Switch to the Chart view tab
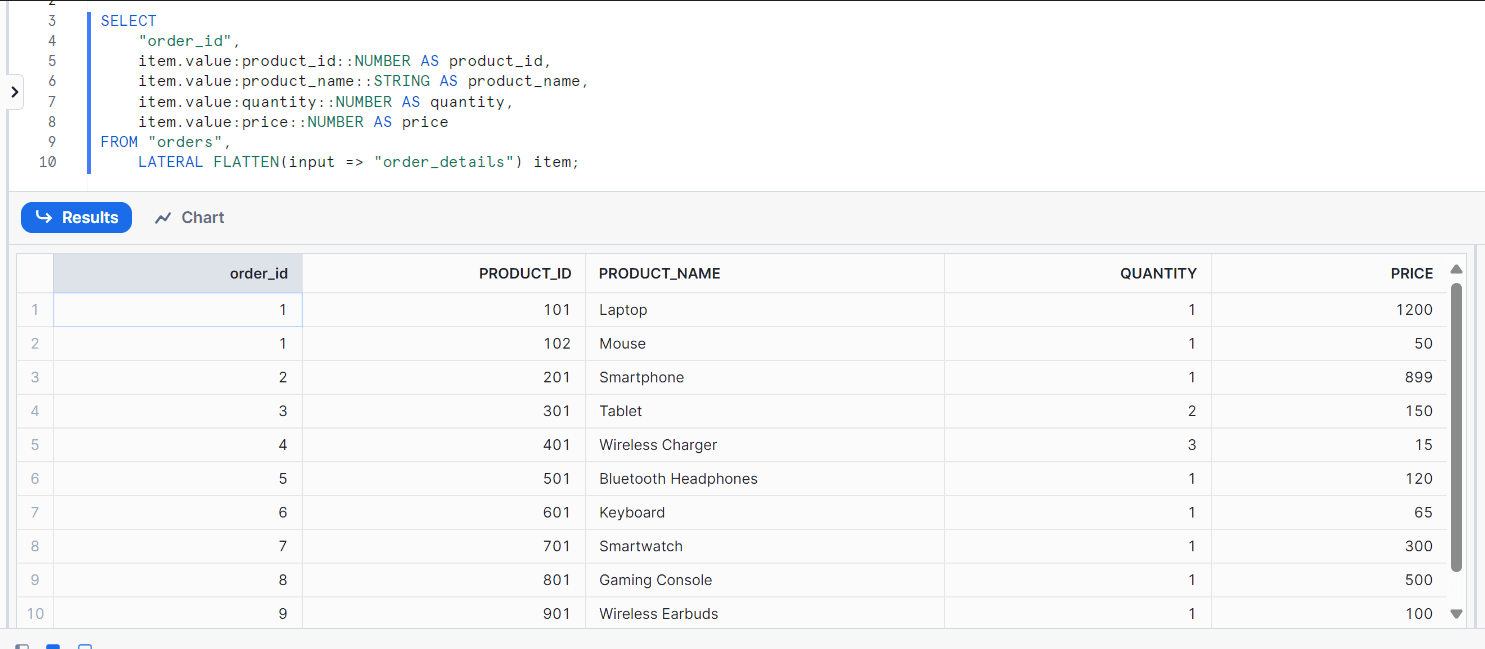 click(190, 218)
